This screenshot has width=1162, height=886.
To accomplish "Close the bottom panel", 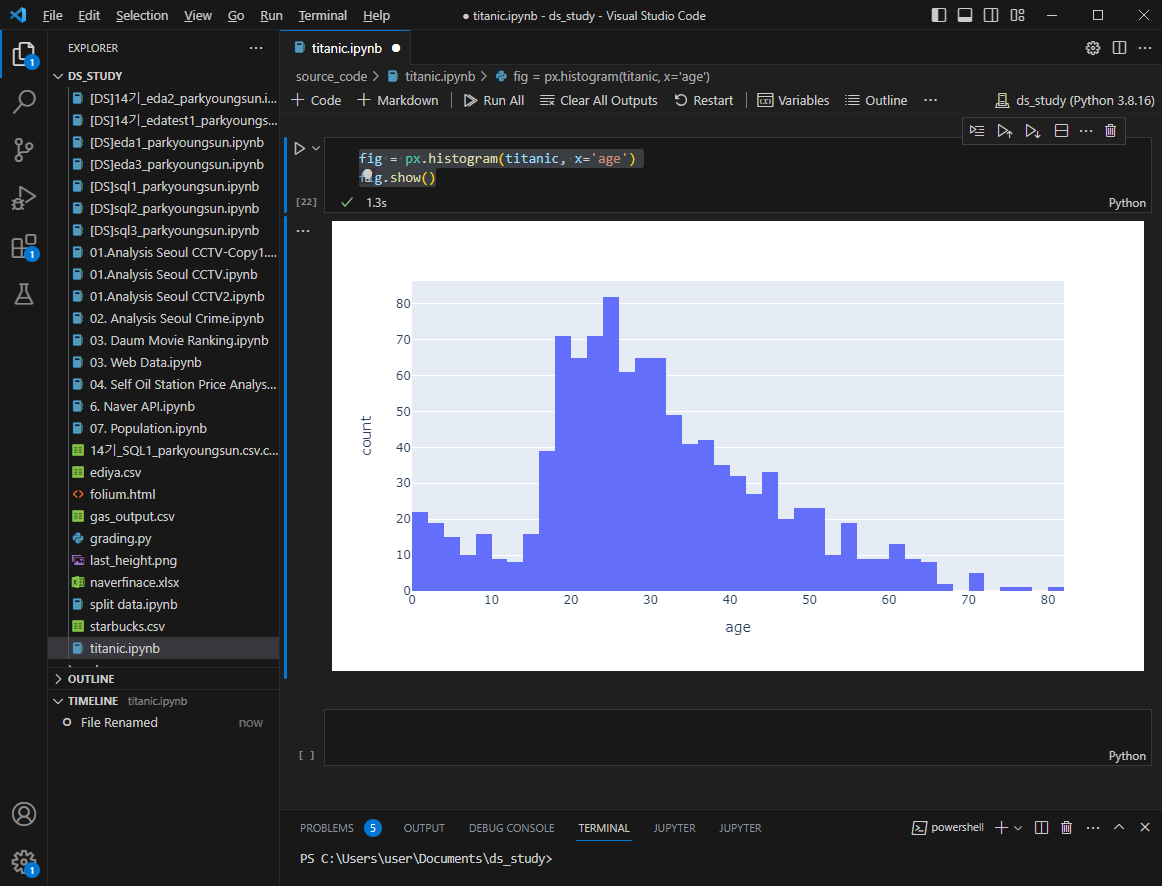I will pyautogui.click(x=1145, y=827).
